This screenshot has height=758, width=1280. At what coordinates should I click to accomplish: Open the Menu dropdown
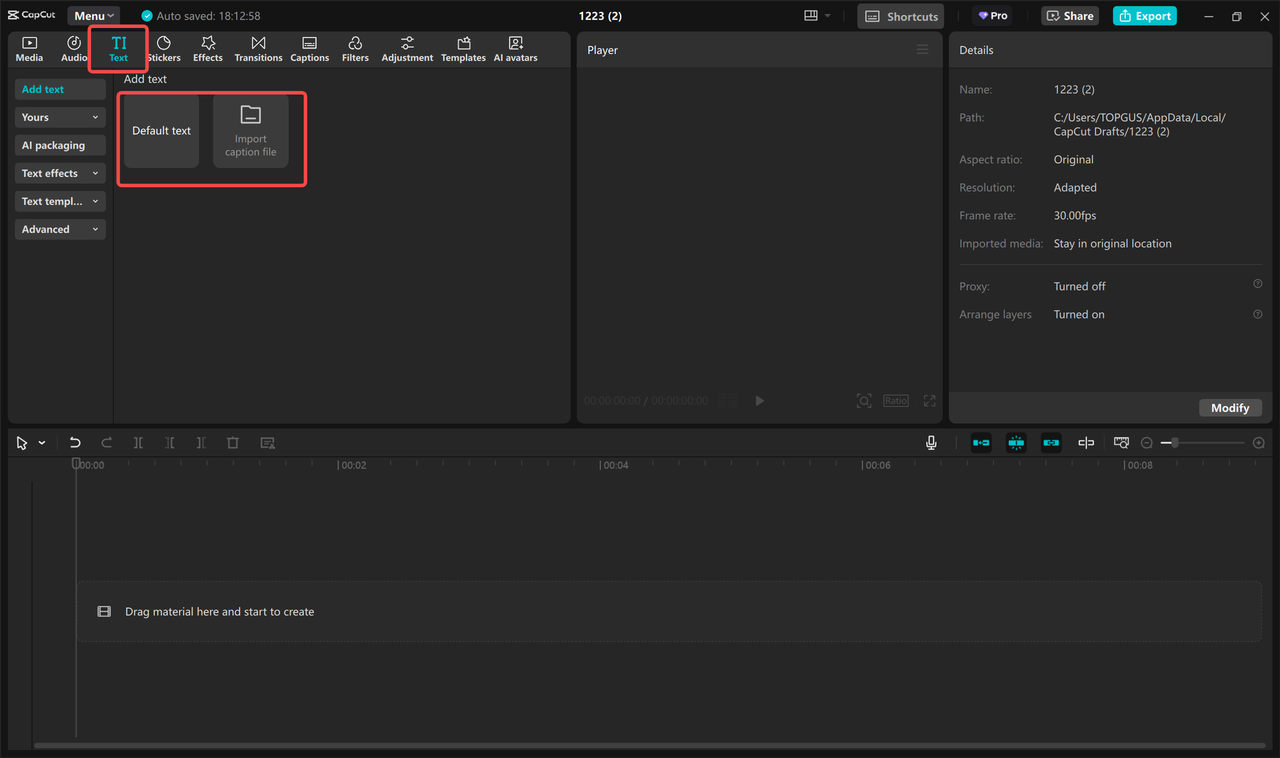coord(93,15)
